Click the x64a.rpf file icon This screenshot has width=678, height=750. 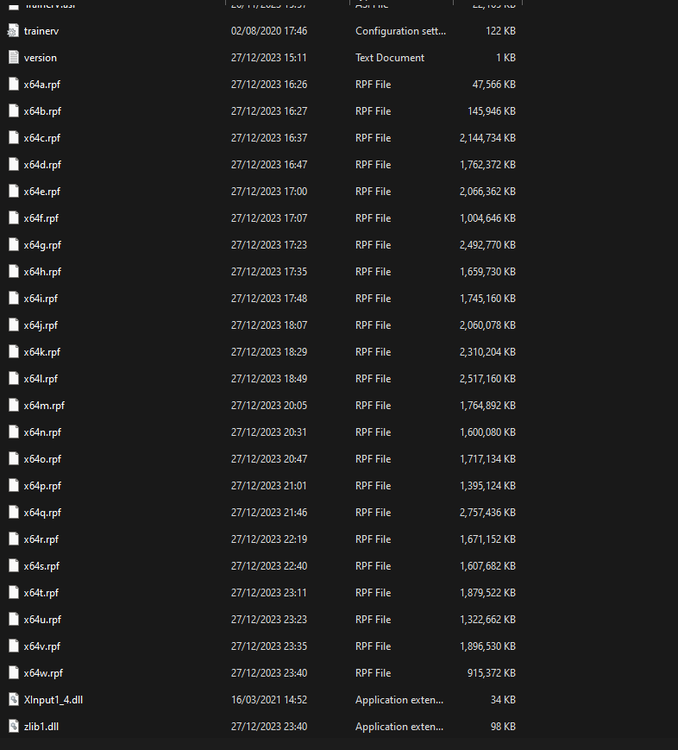pyautogui.click(x=14, y=85)
